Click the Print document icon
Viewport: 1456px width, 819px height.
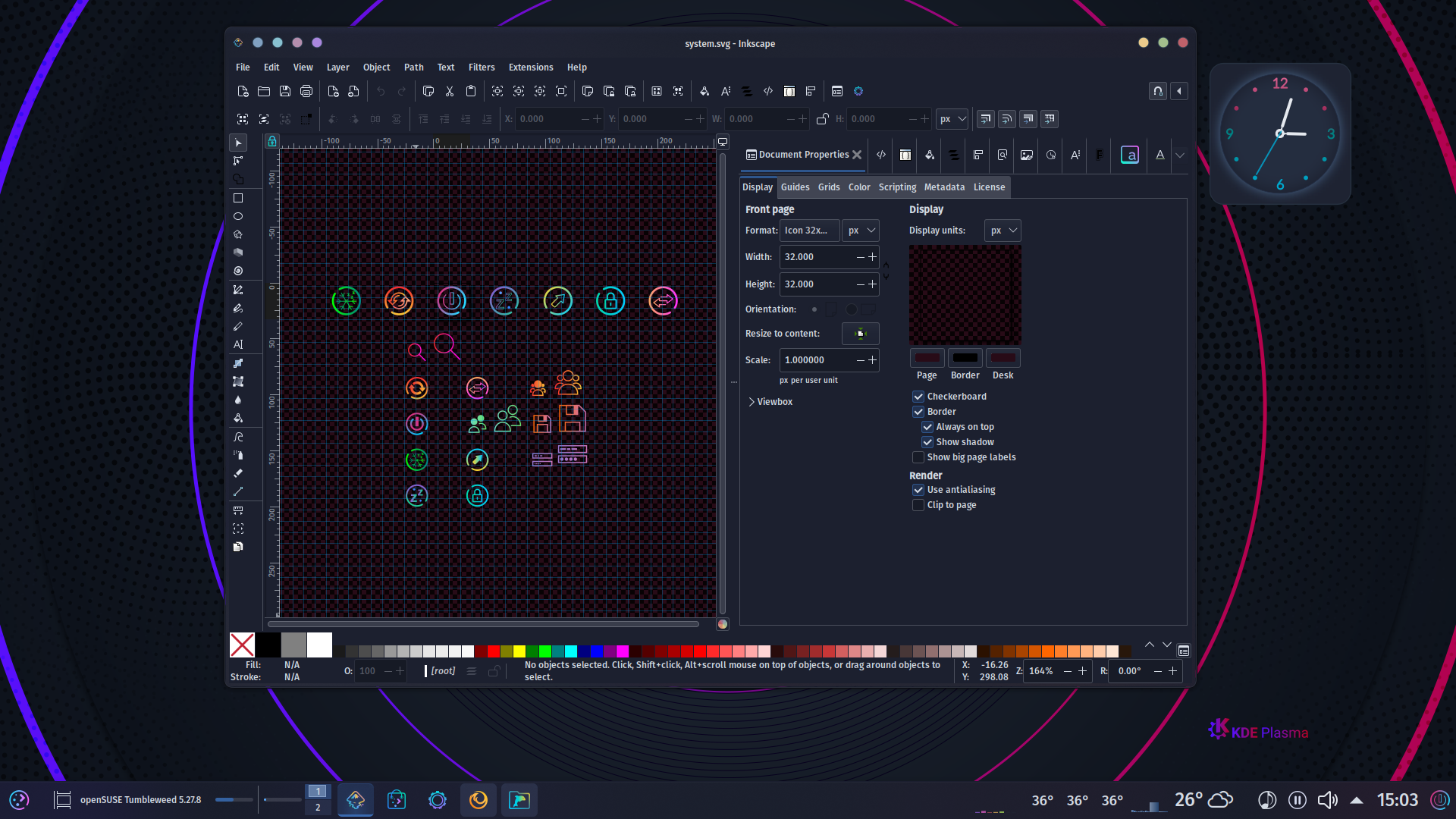pos(306,91)
